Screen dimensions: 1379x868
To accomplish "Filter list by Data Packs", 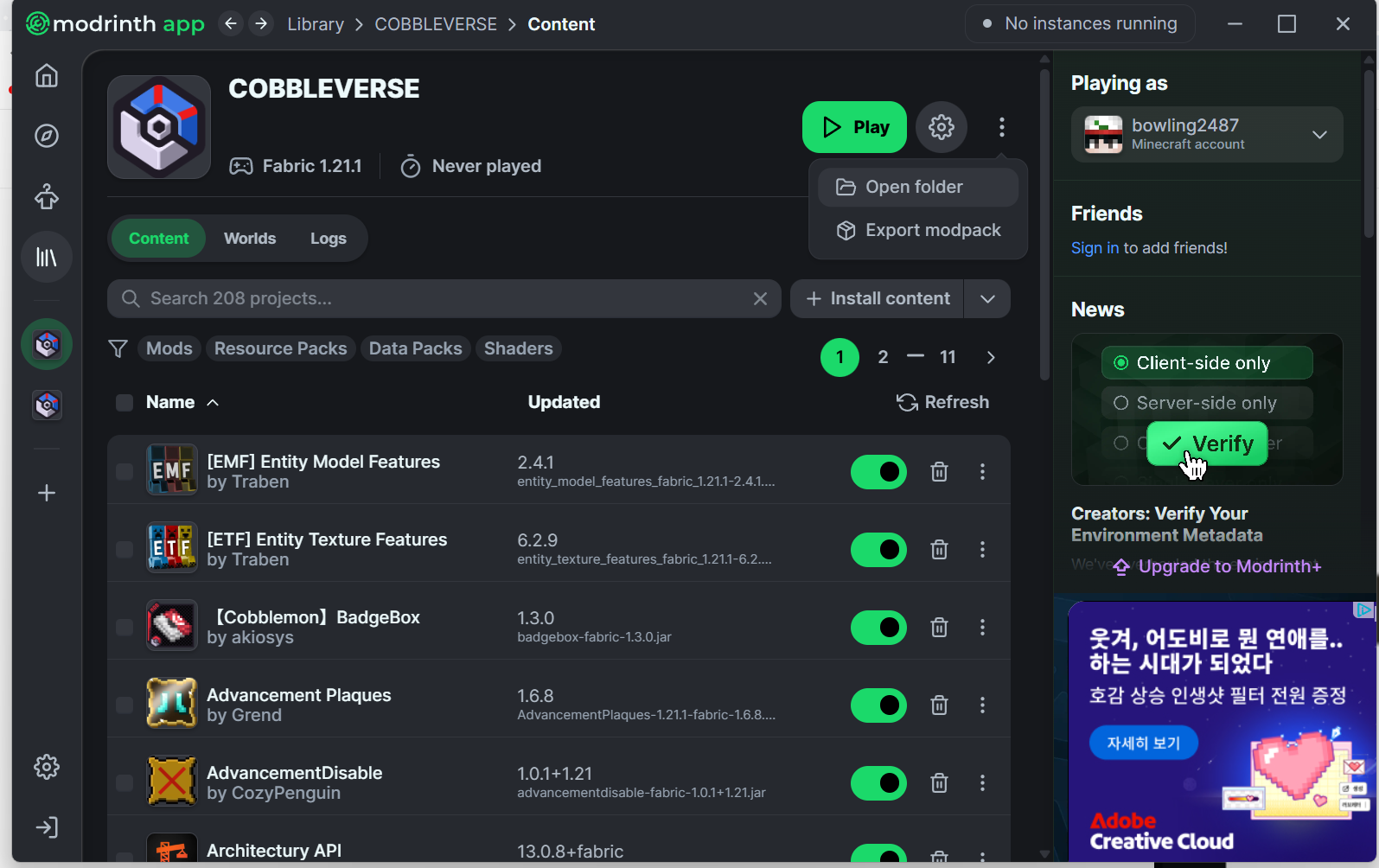I will pyautogui.click(x=416, y=348).
